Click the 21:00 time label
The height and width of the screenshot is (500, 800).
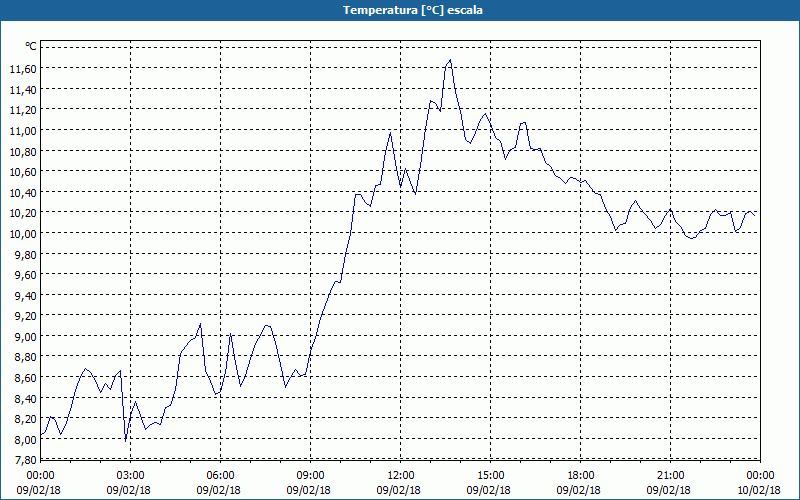click(670, 476)
